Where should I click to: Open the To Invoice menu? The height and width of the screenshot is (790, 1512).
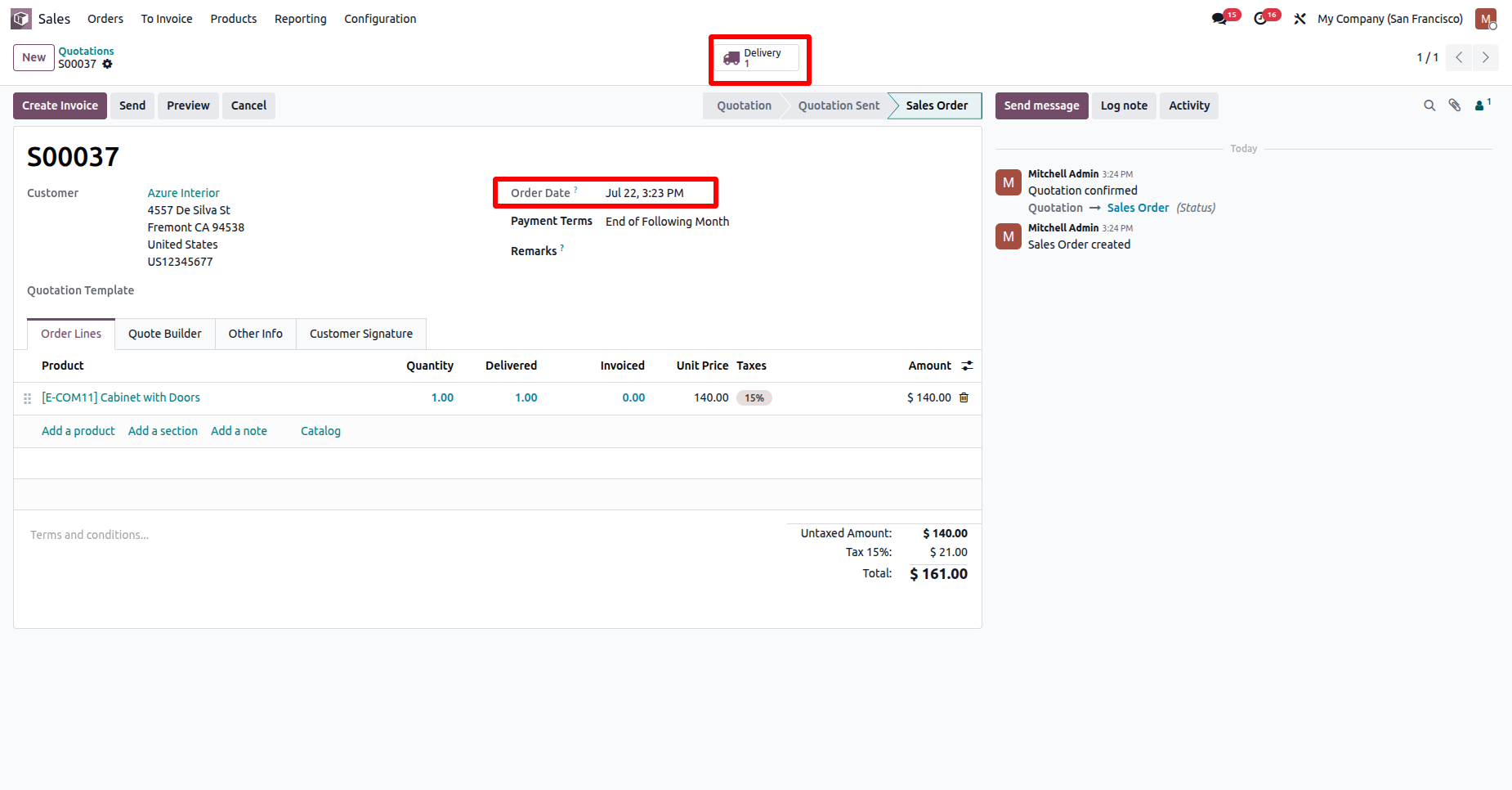[167, 18]
